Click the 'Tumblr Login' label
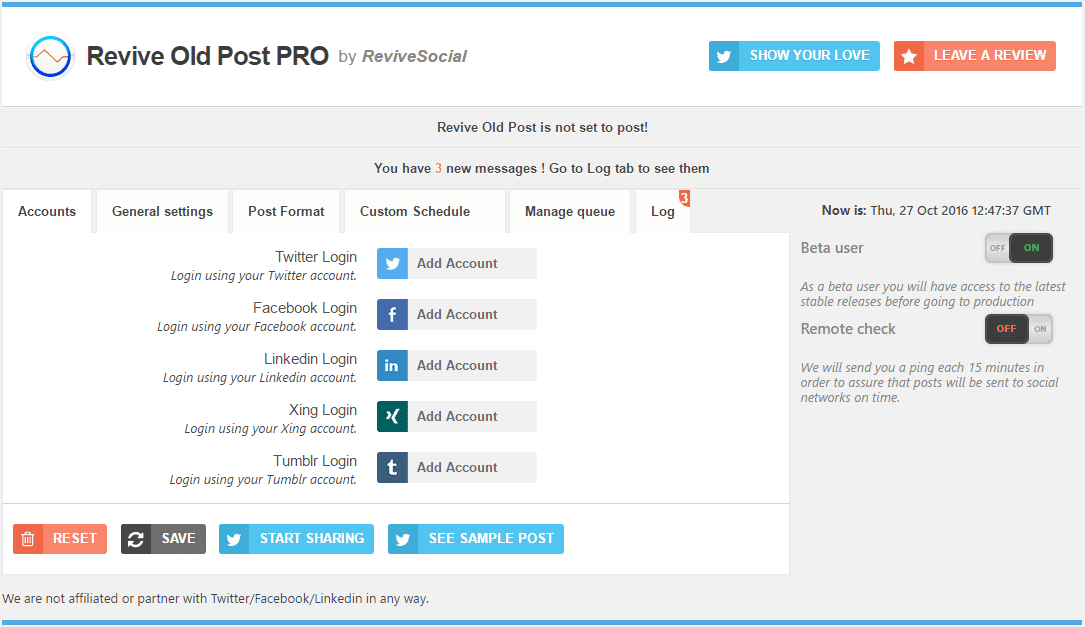Image resolution: width=1085 pixels, height=627 pixels. pos(316,461)
